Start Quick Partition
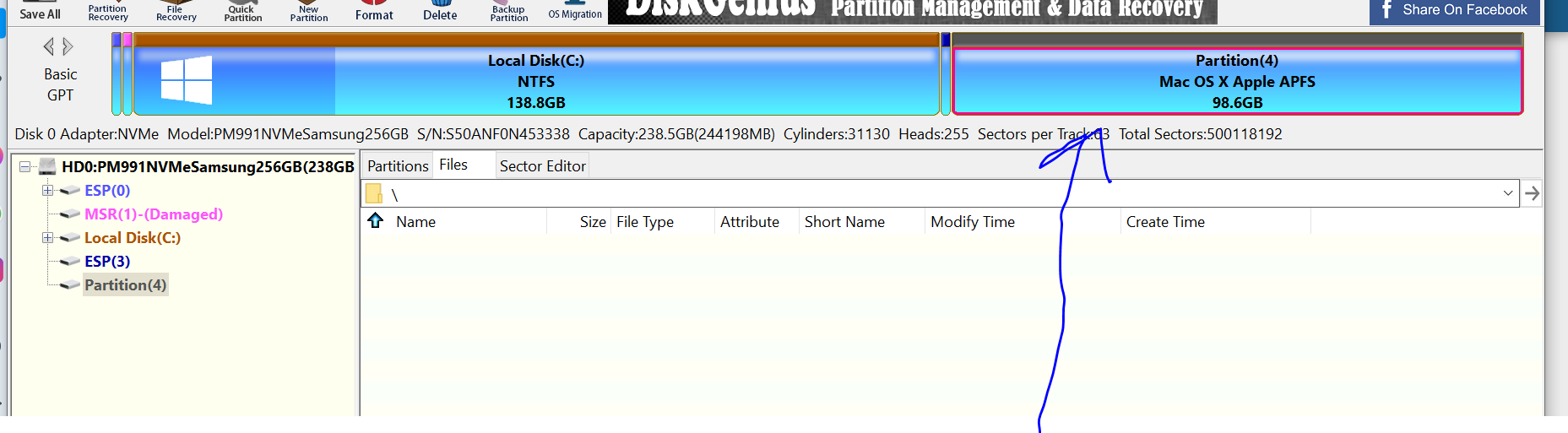The image size is (1568, 433). tap(243, 12)
